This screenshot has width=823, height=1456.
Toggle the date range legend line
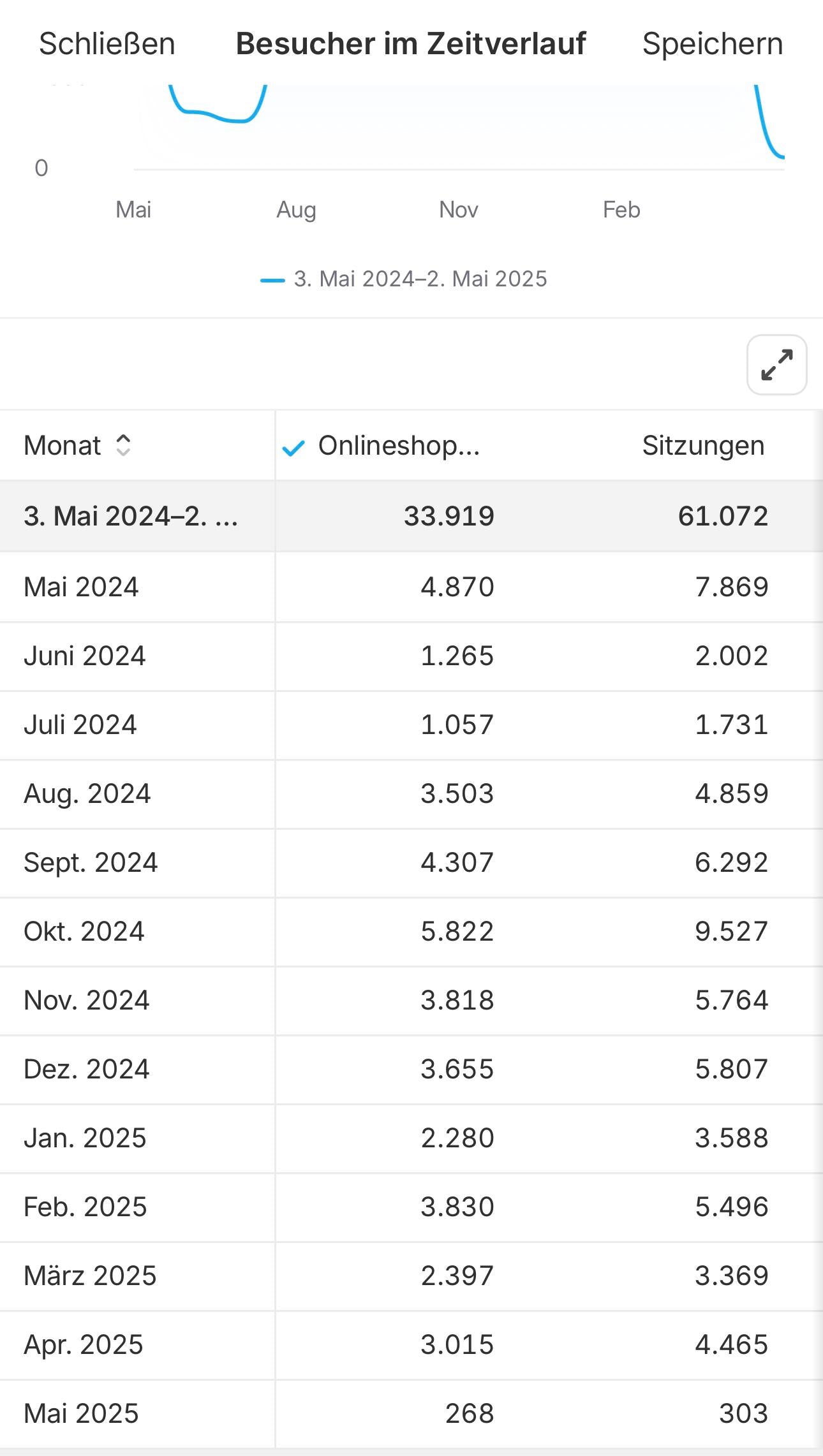[404, 279]
